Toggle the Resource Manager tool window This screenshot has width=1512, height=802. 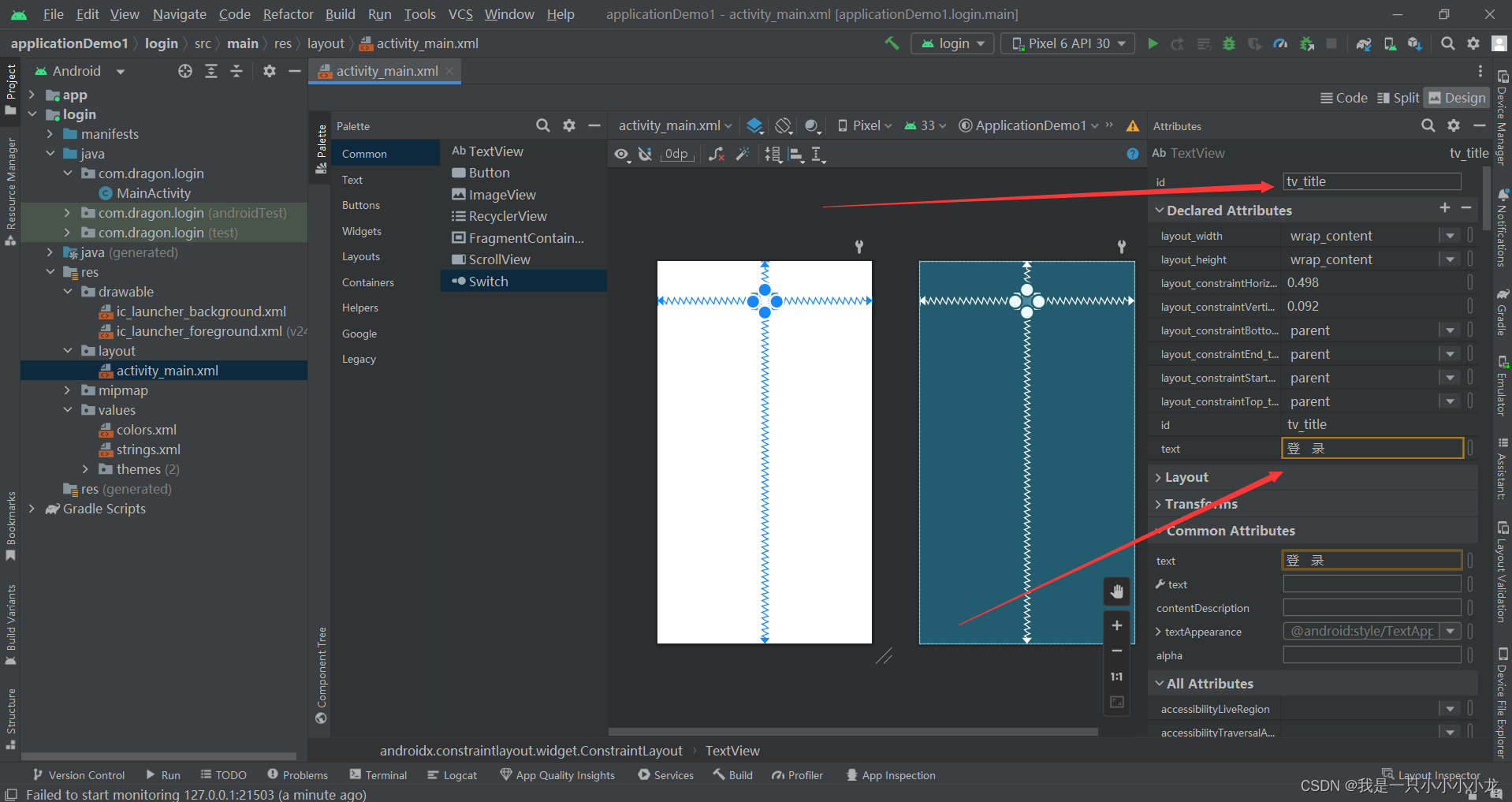point(10,192)
